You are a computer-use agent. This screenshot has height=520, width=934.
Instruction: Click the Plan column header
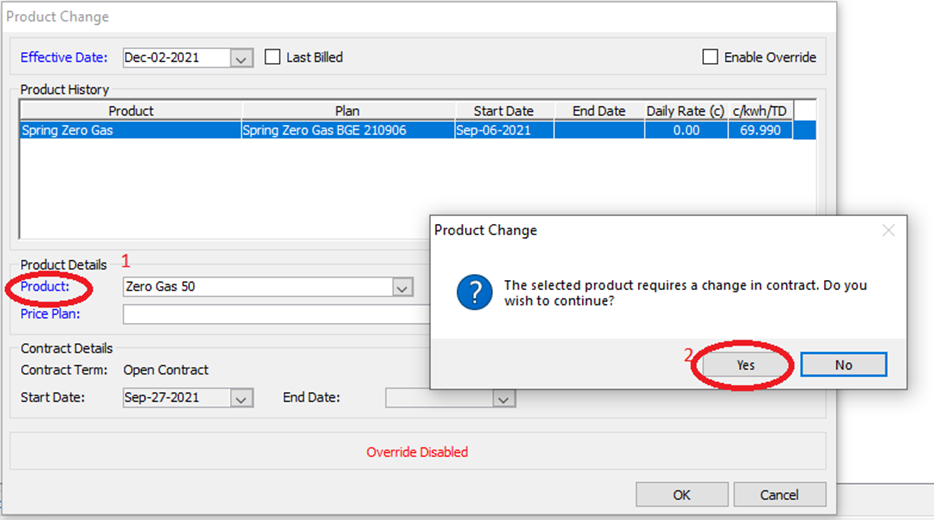(x=348, y=111)
